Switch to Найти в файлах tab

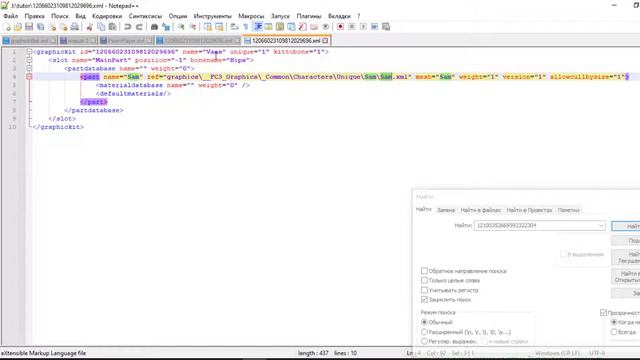(480, 210)
